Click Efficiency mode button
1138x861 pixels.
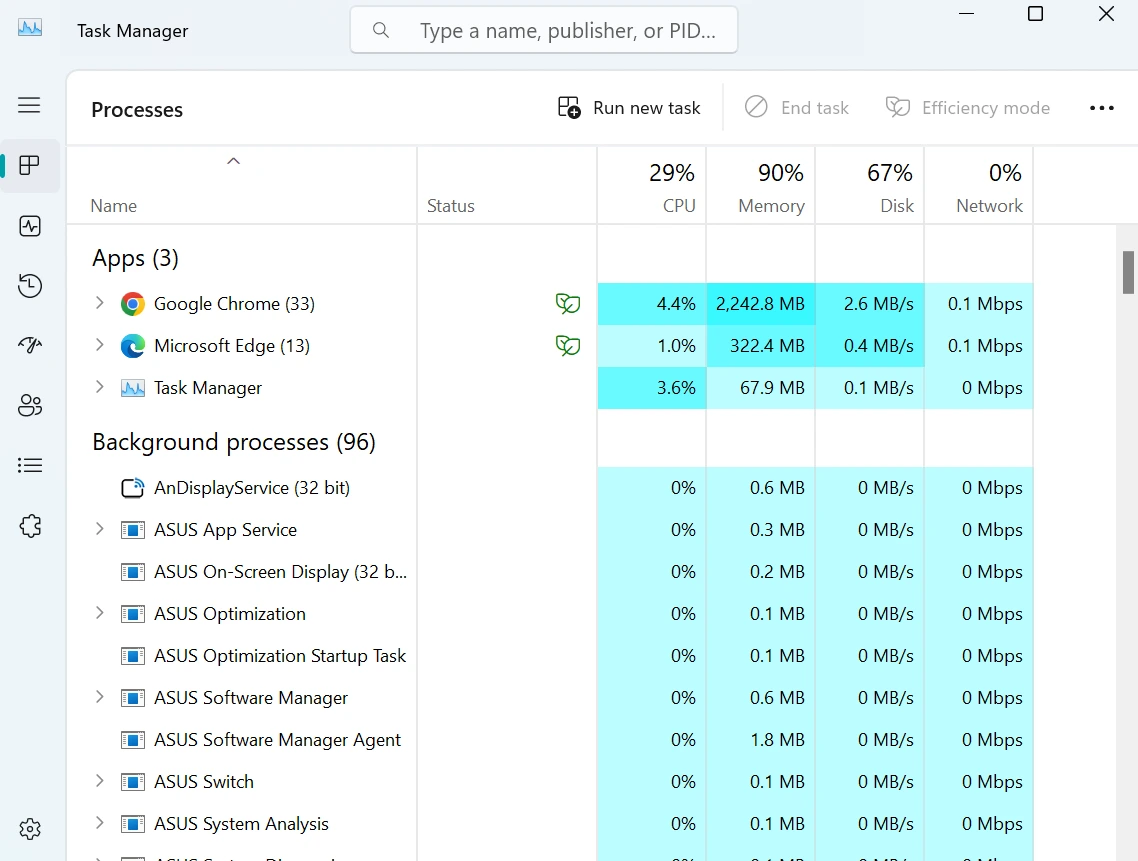pyautogui.click(x=967, y=107)
